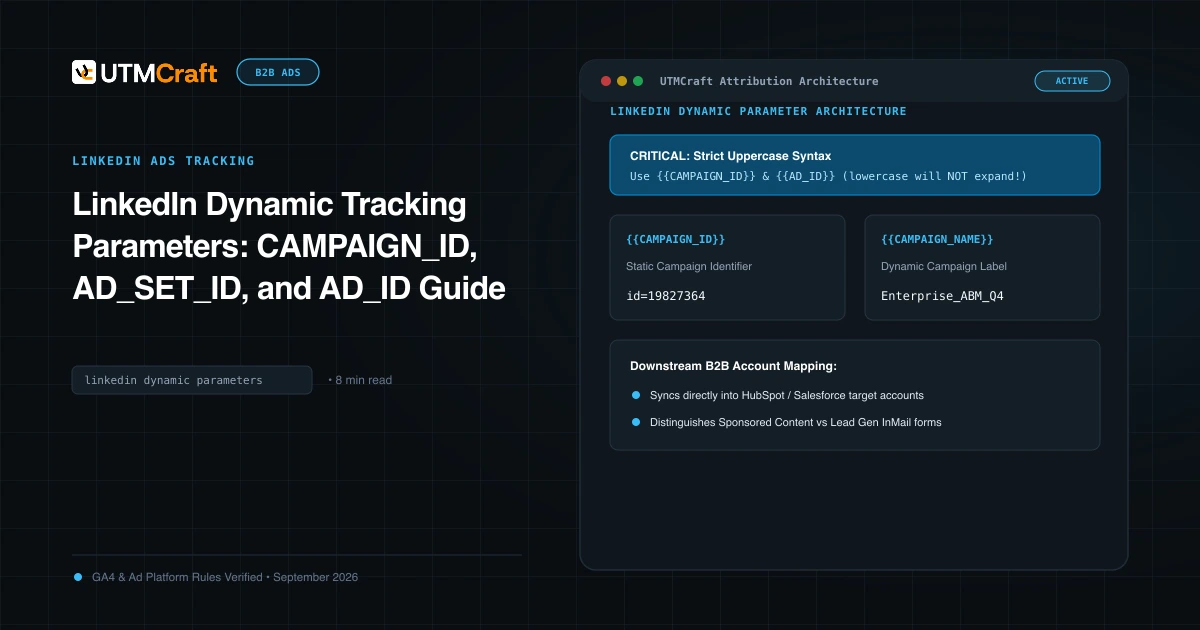The height and width of the screenshot is (630, 1200).
Task: Click the LINKEDIN ADS TRACKING category label
Action: [164, 161]
